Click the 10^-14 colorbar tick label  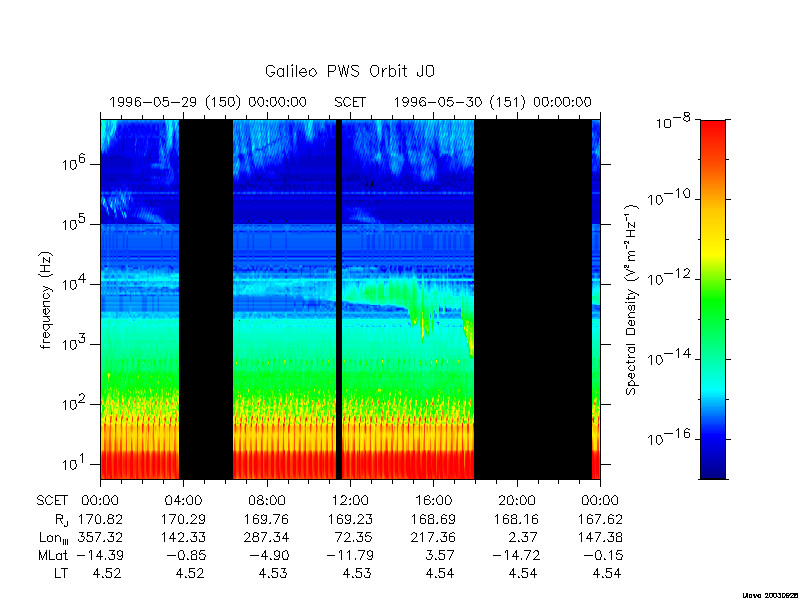670,357
